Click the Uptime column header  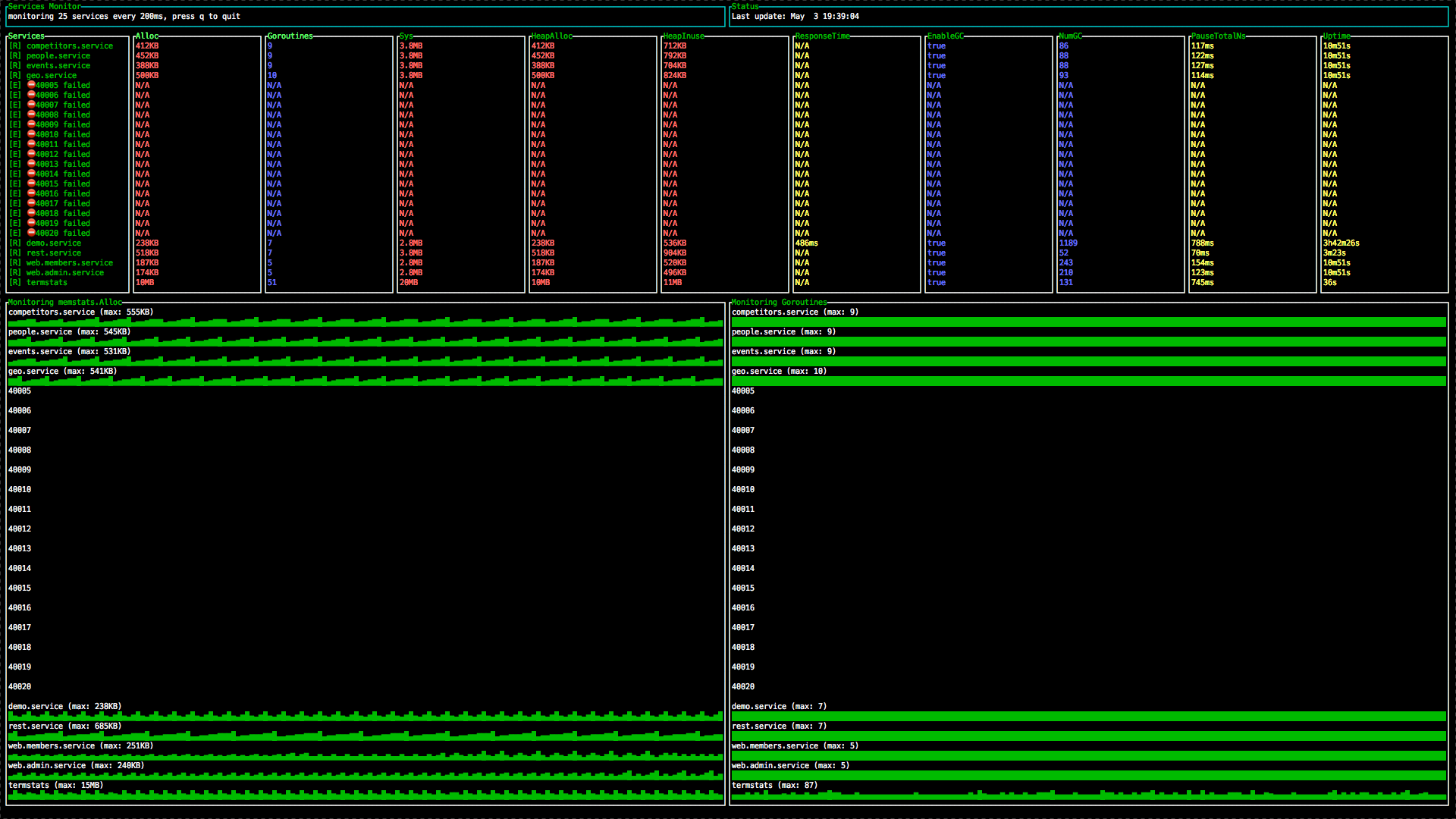click(1336, 36)
